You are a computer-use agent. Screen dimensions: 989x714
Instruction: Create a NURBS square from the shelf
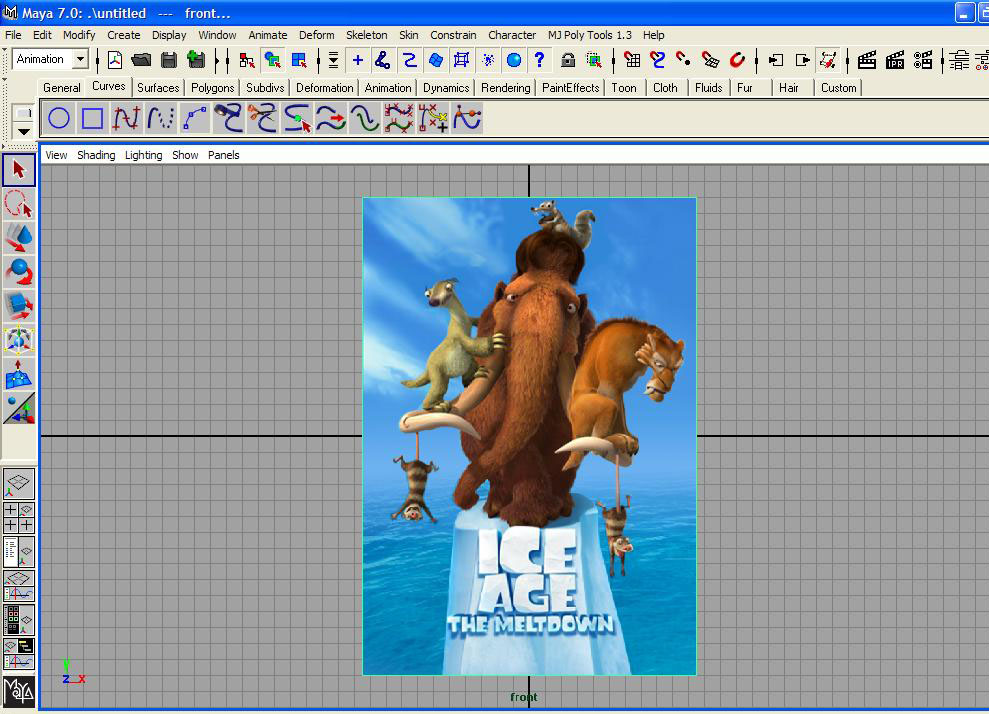click(93, 118)
